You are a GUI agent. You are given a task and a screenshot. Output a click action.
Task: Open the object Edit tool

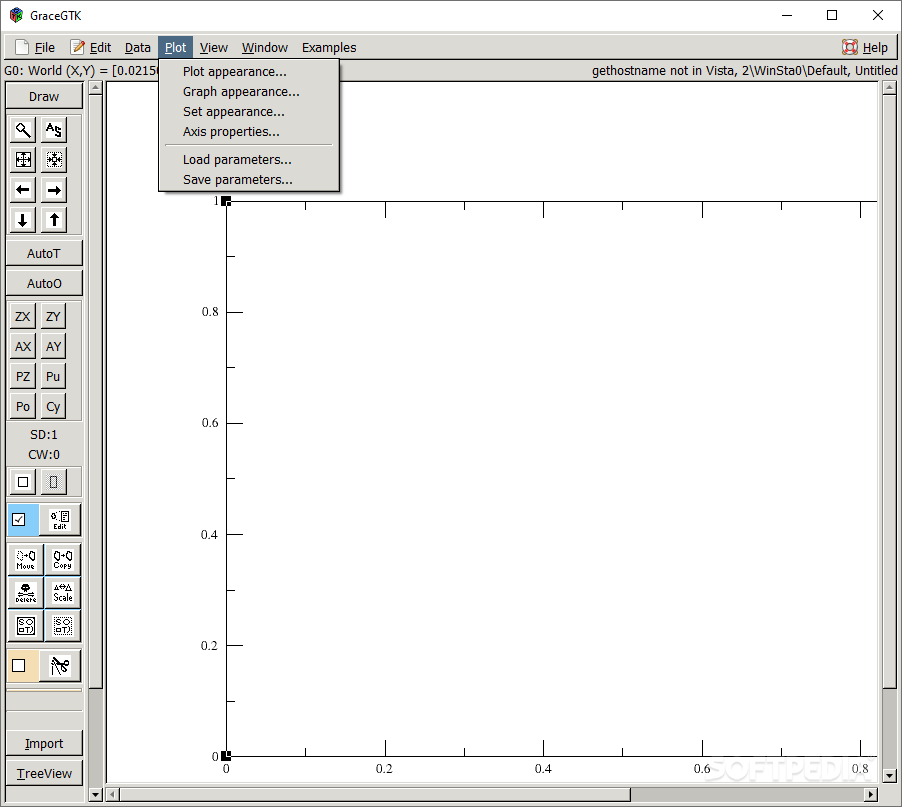[60, 519]
